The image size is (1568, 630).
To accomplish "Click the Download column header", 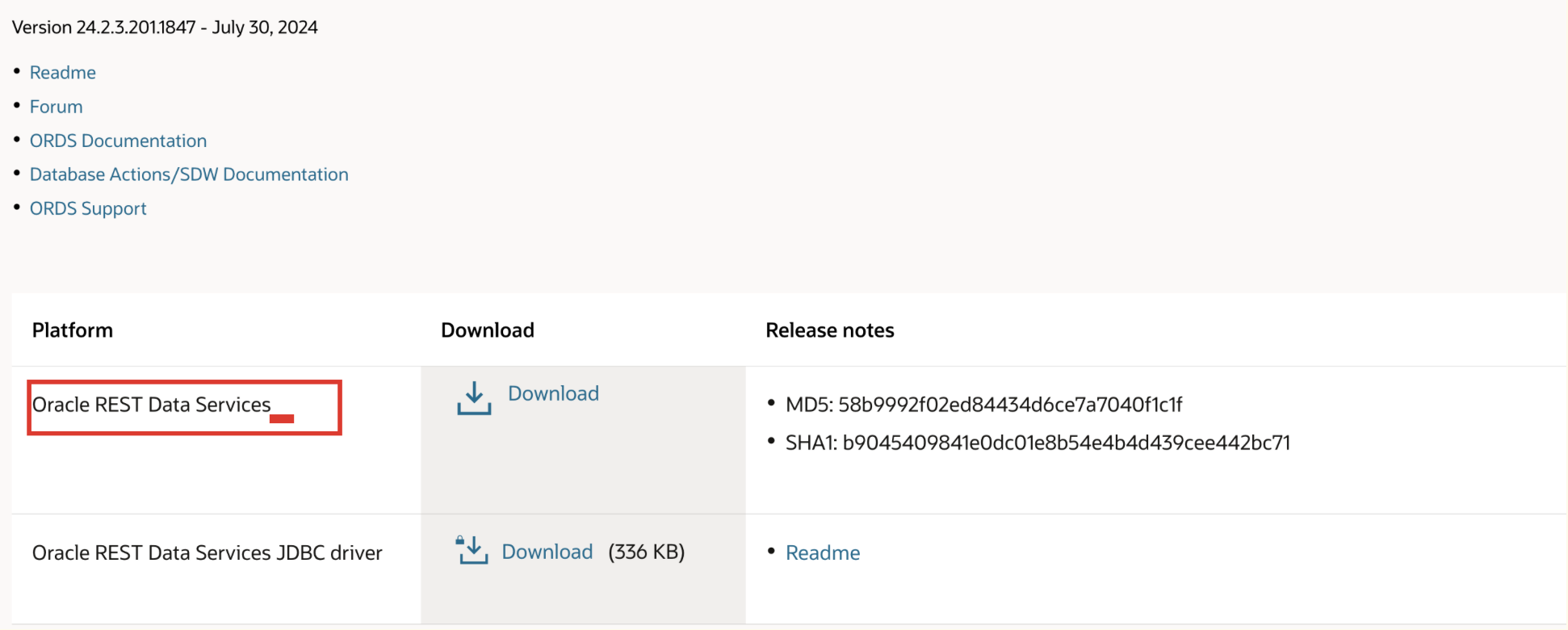I will point(488,330).
